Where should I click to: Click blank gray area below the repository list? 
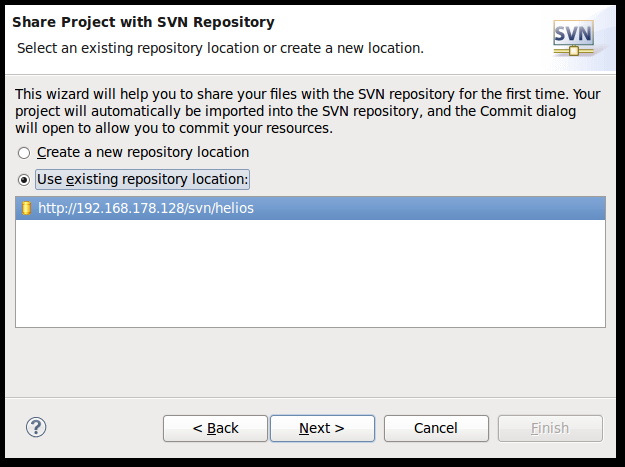tap(310, 363)
